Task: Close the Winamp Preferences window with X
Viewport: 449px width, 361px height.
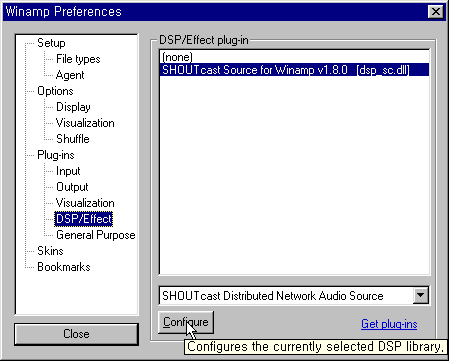Action: tap(435, 12)
